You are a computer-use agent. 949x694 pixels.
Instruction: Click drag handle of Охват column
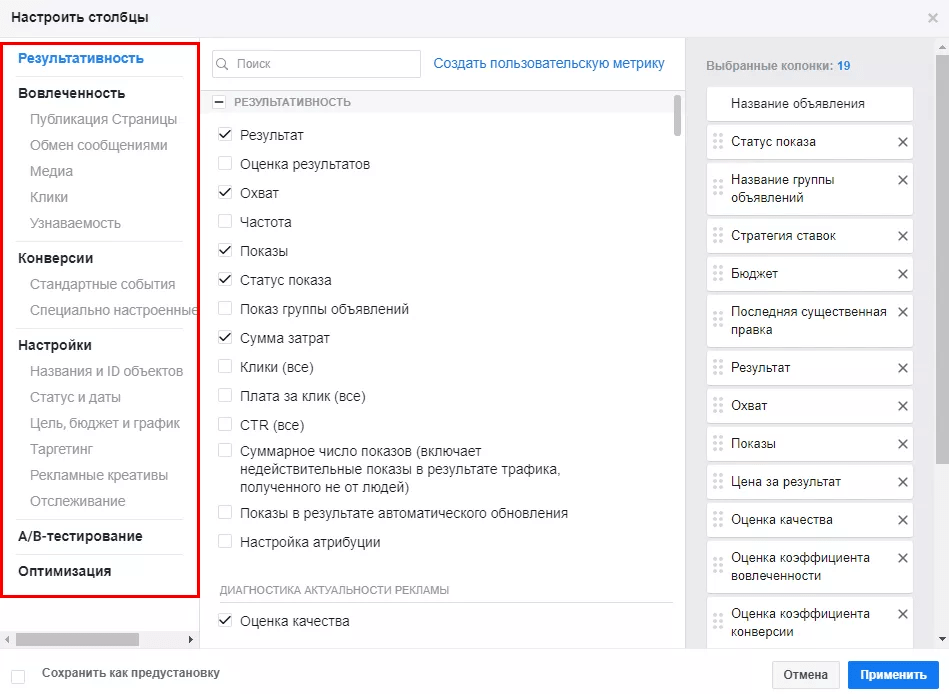coord(718,405)
